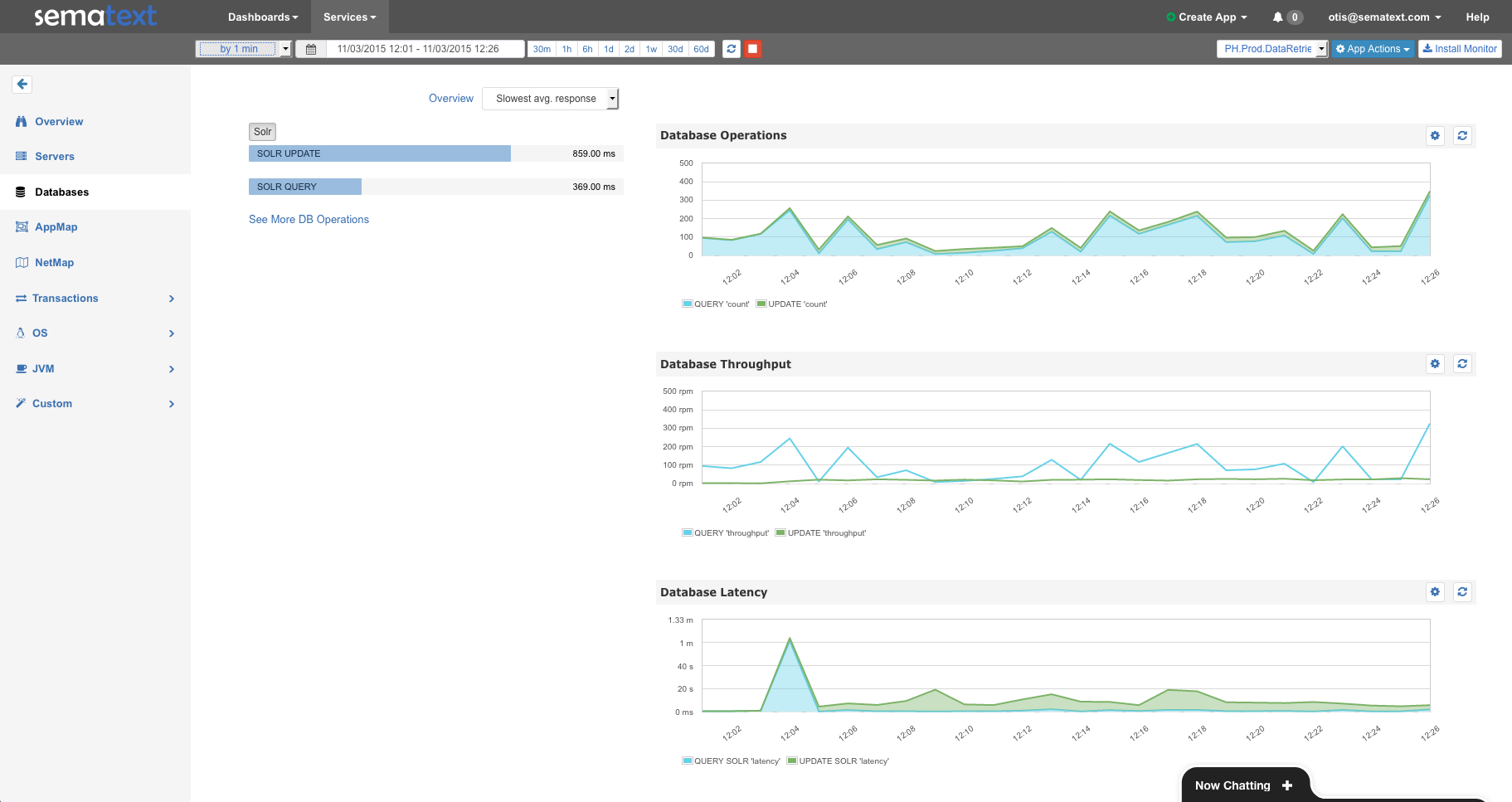Set time range to 1h

(x=566, y=49)
